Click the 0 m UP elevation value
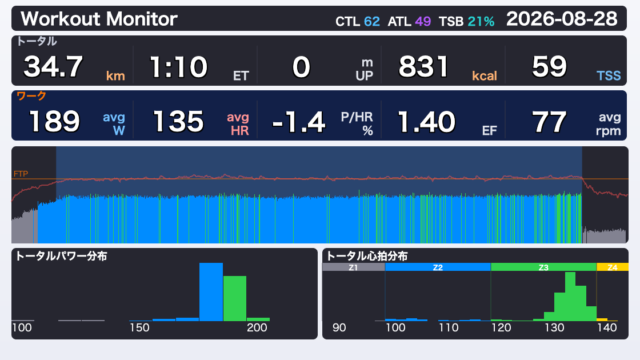The image size is (640, 360). [x=332, y=67]
